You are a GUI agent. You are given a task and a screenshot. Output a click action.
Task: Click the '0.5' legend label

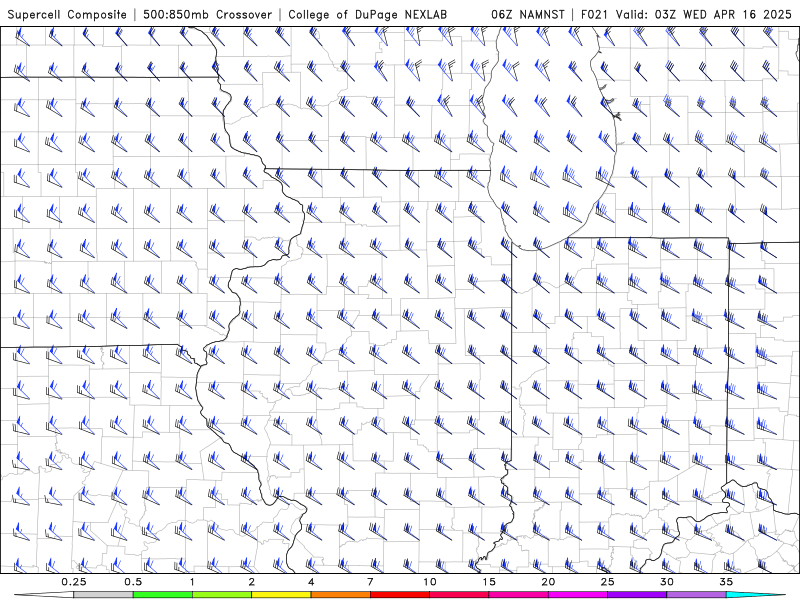[133, 582]
